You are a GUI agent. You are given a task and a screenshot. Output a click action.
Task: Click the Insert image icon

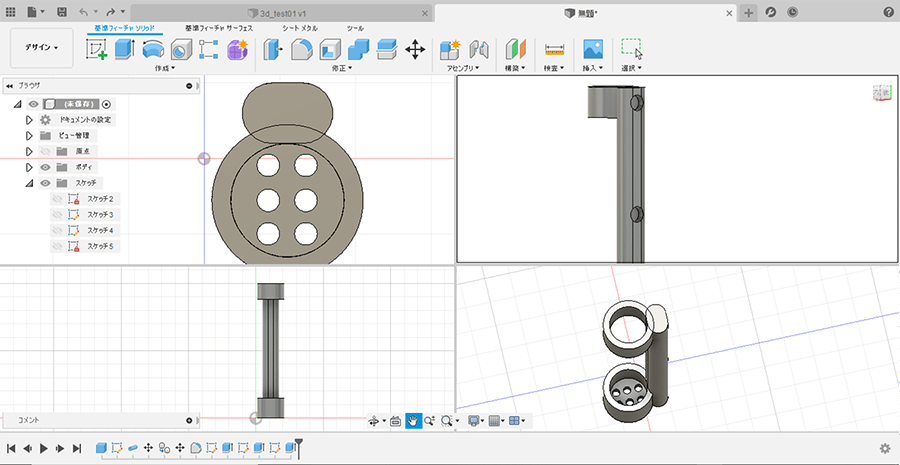click(x=593, y=49)
